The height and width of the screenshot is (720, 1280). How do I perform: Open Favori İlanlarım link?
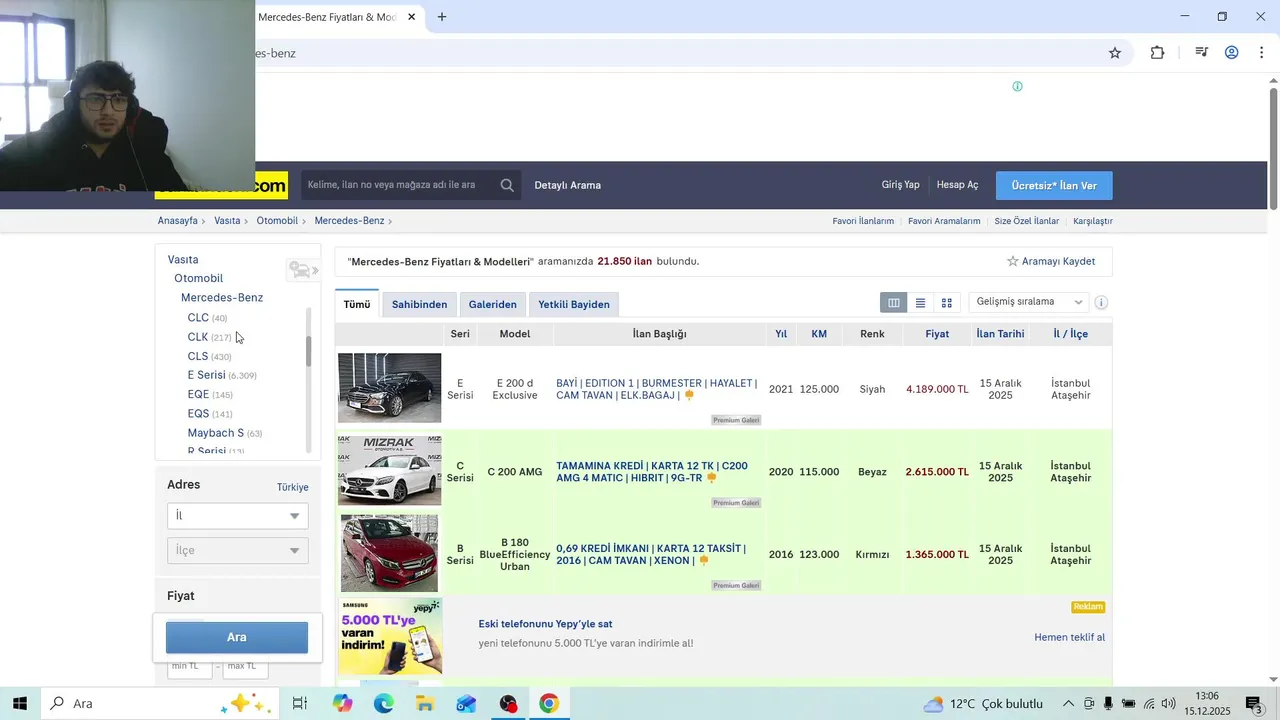(x=863, y=221)
